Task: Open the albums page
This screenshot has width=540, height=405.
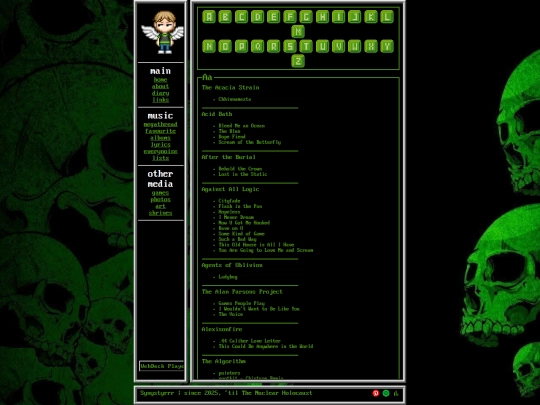Action: click(160, 138)
